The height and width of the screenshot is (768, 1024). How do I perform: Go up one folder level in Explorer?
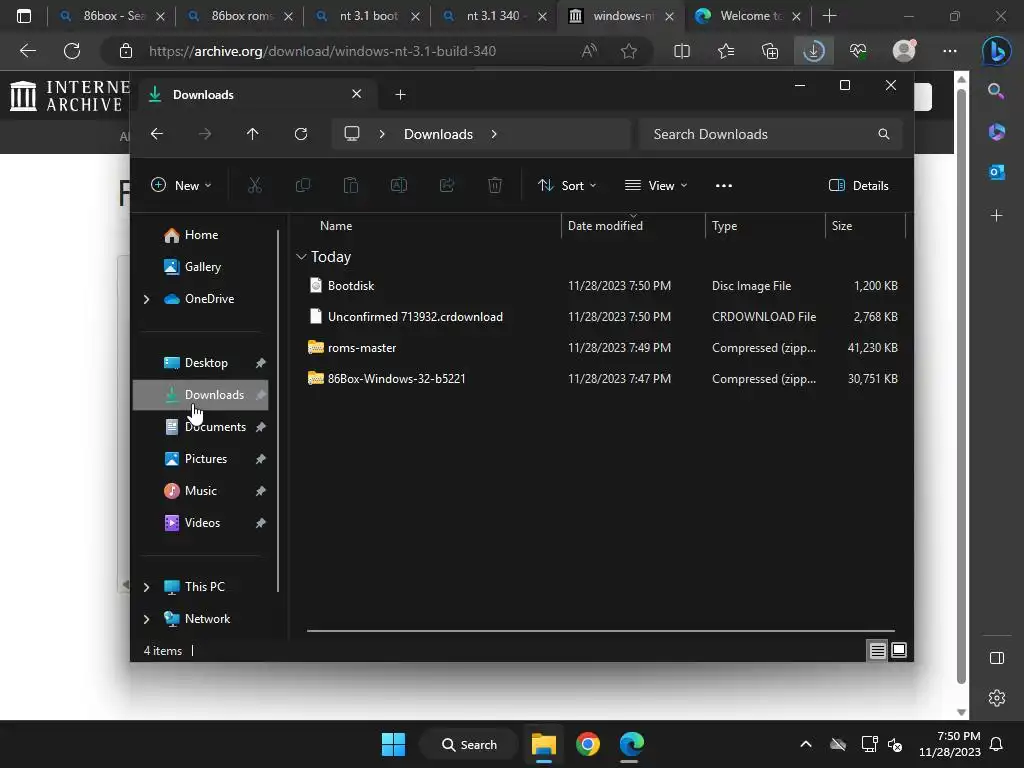coord(253,134)
